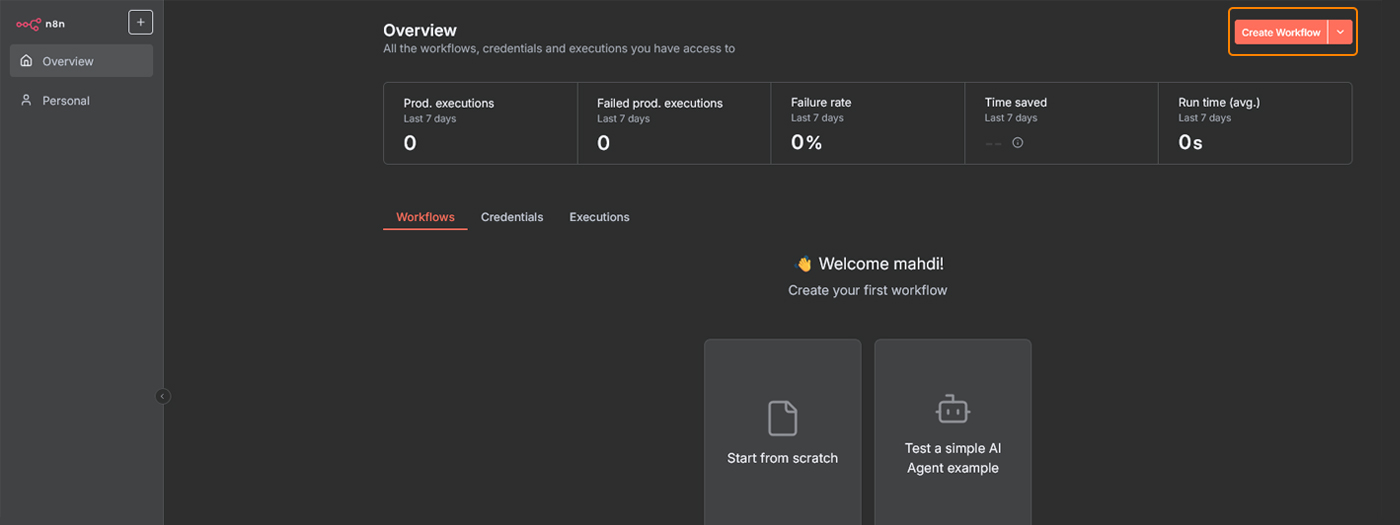
Task: Click the plus icon beside n8n logo
Action: click(x=140, y=22)
